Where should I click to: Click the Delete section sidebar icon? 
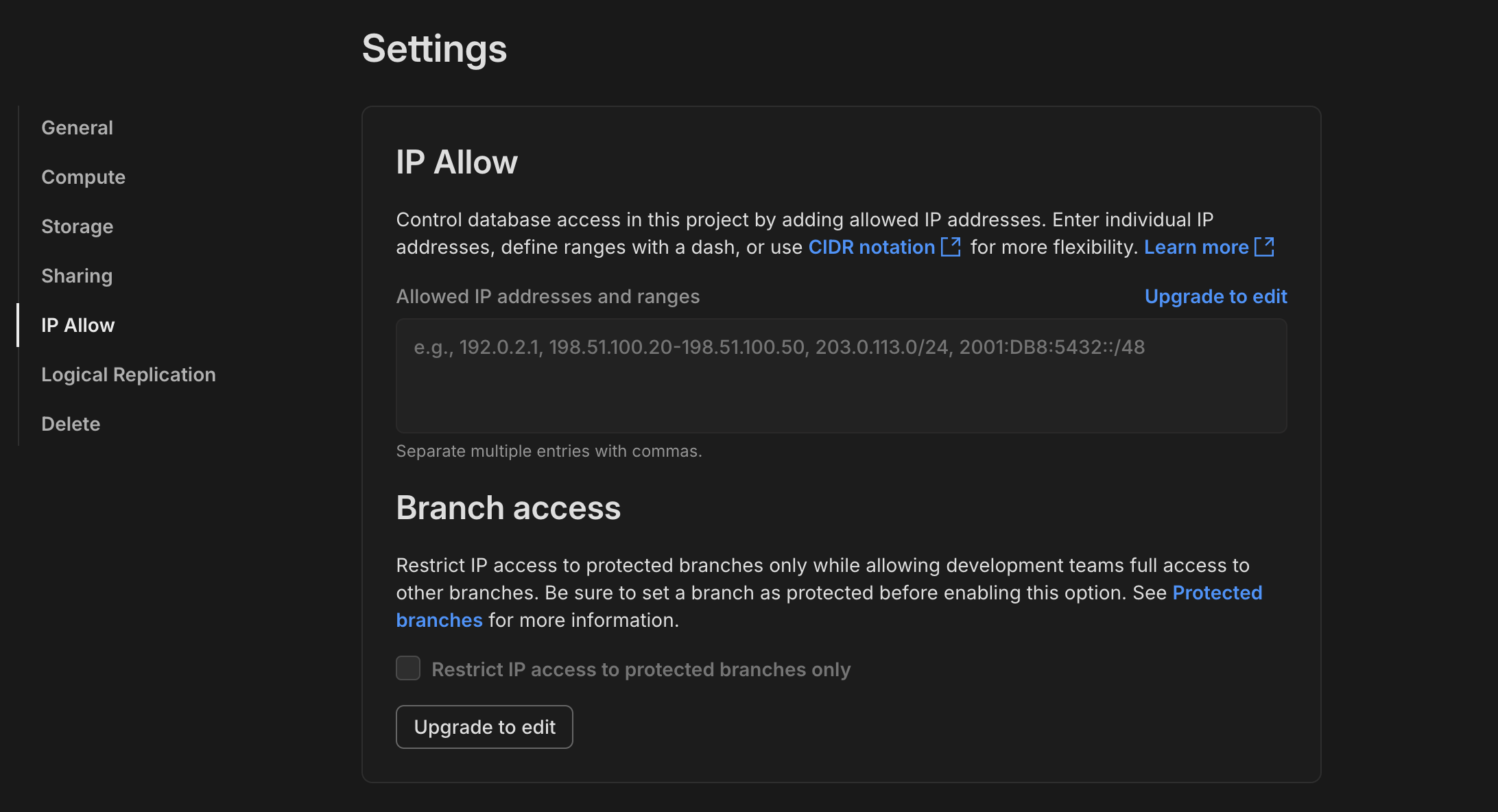click(71, 423)
